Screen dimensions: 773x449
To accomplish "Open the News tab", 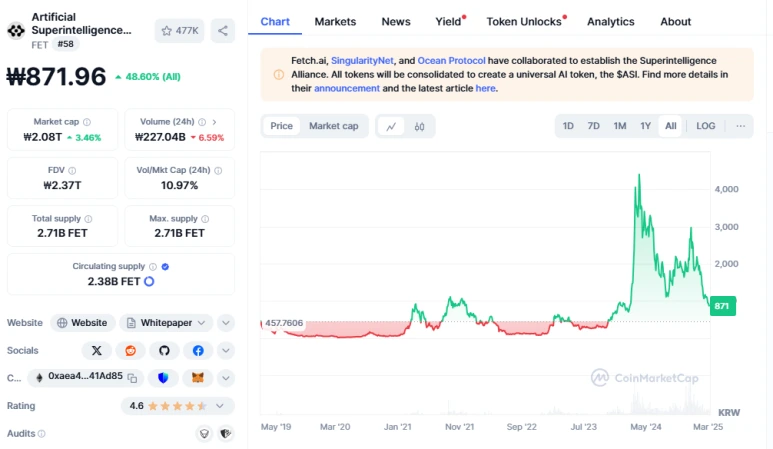I will (396, 22).
